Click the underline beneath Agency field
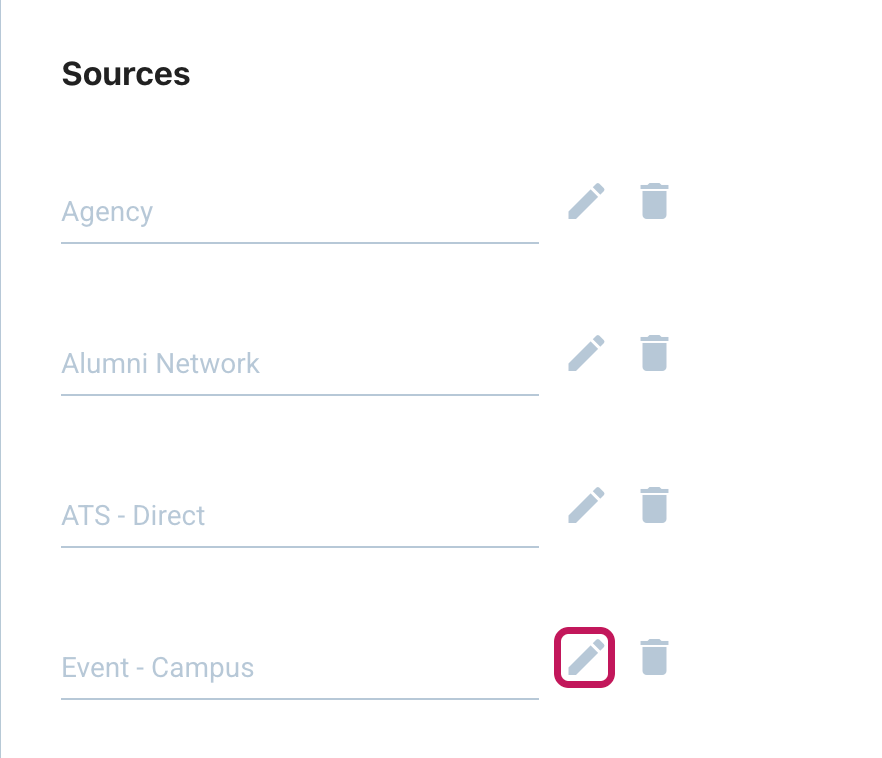The image size is (882, 758). pos(300,243)
